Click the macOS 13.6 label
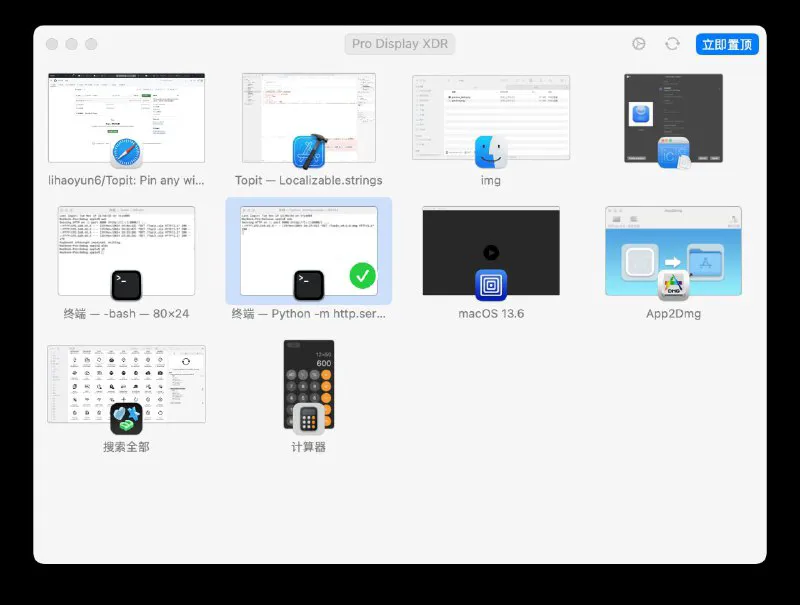This screenshot has height=605, width=800. point(491,314)
